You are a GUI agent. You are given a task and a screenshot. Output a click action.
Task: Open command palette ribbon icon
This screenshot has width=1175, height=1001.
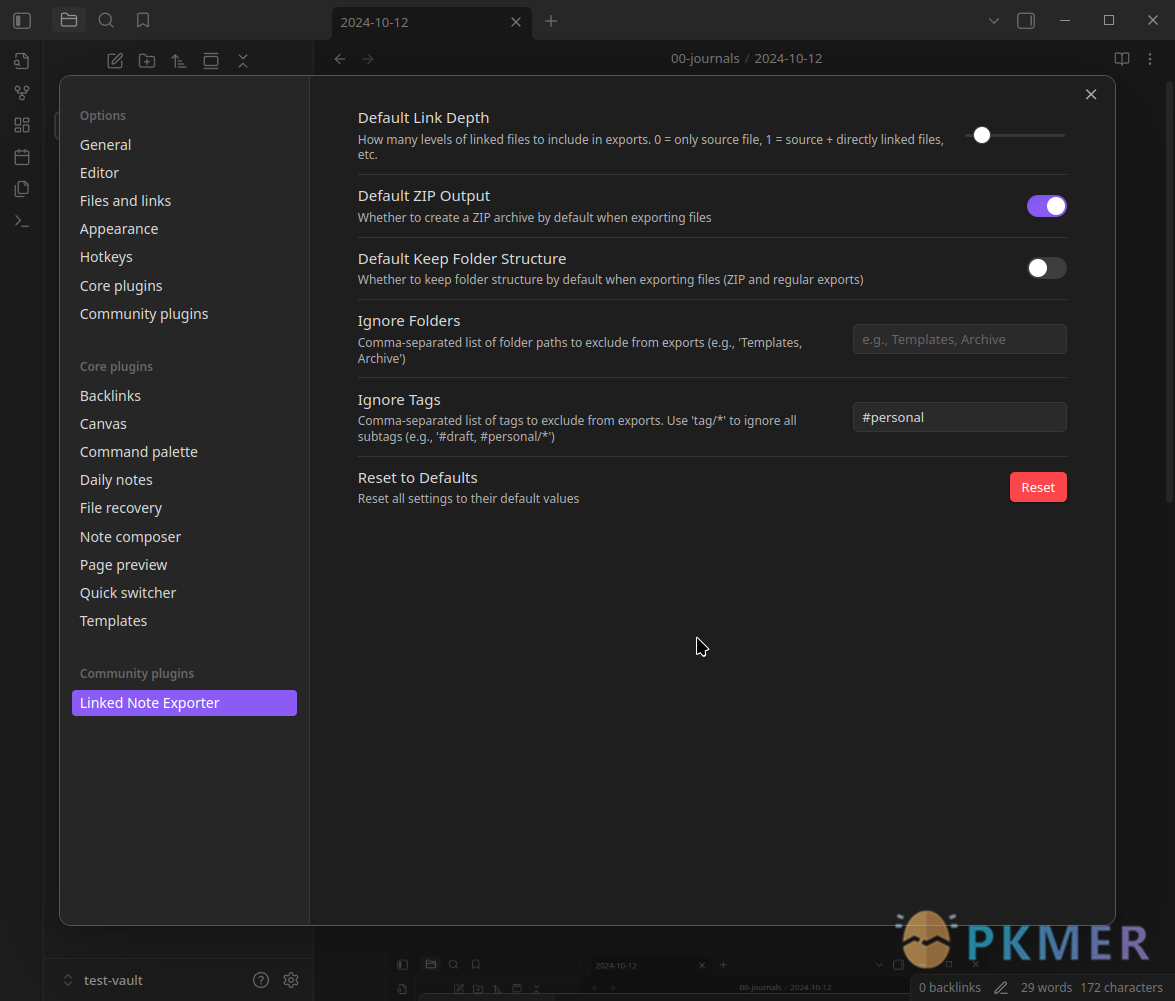click(x=22, y=221)
